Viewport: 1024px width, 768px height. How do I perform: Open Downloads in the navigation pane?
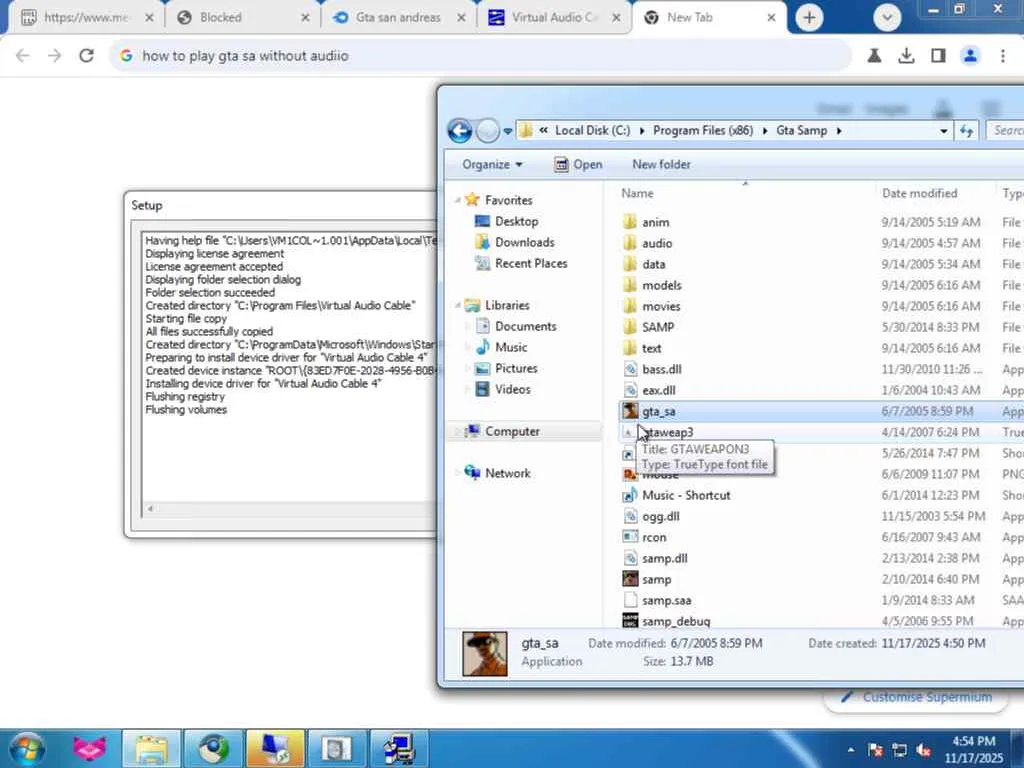click(524, 242)
